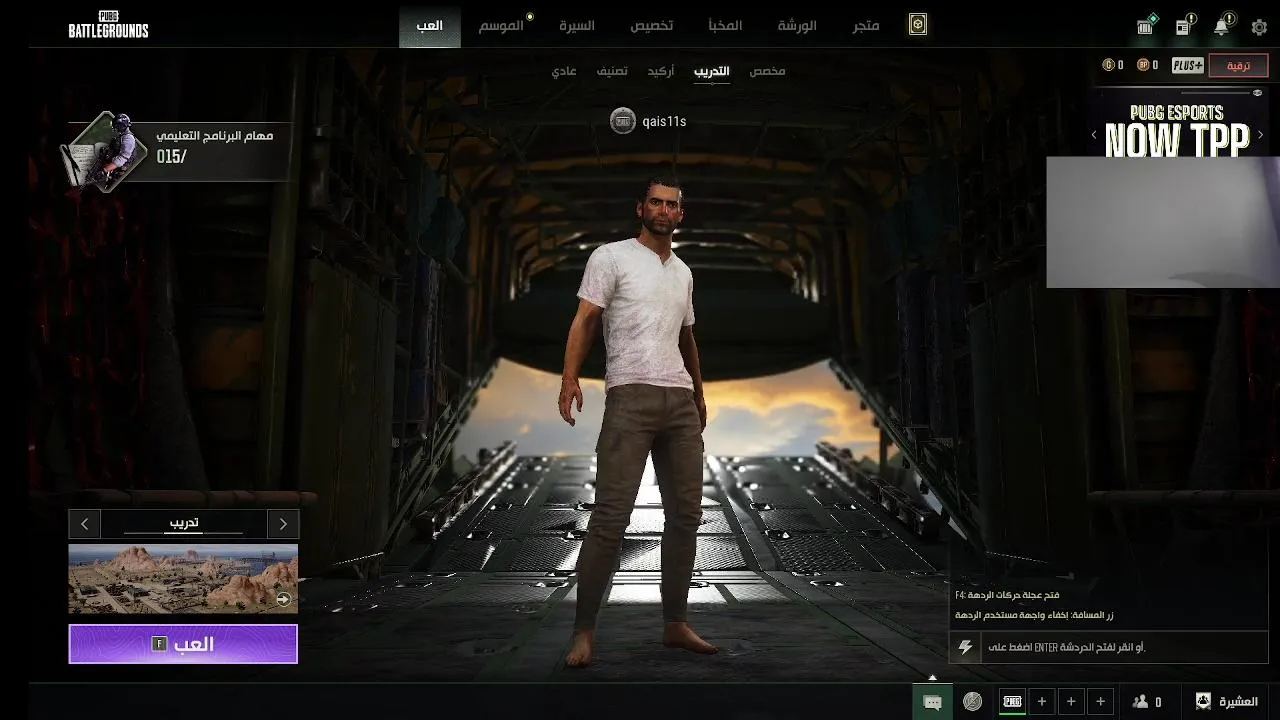Click the map info arrow on the thumbnail
1280x720 pixels.
284,599
